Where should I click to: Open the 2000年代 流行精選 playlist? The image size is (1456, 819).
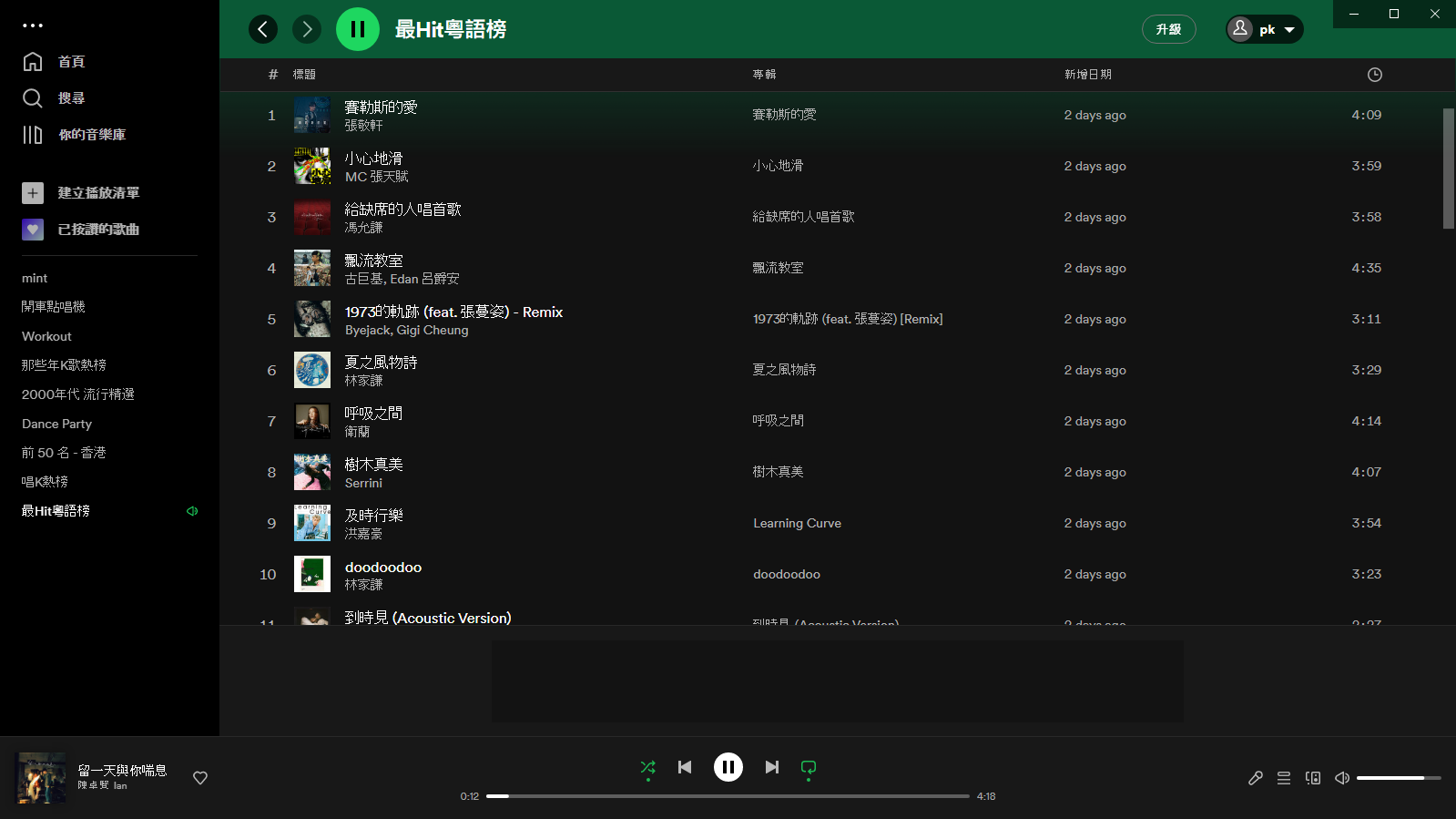pyautogui.click(x=78, y=394)
